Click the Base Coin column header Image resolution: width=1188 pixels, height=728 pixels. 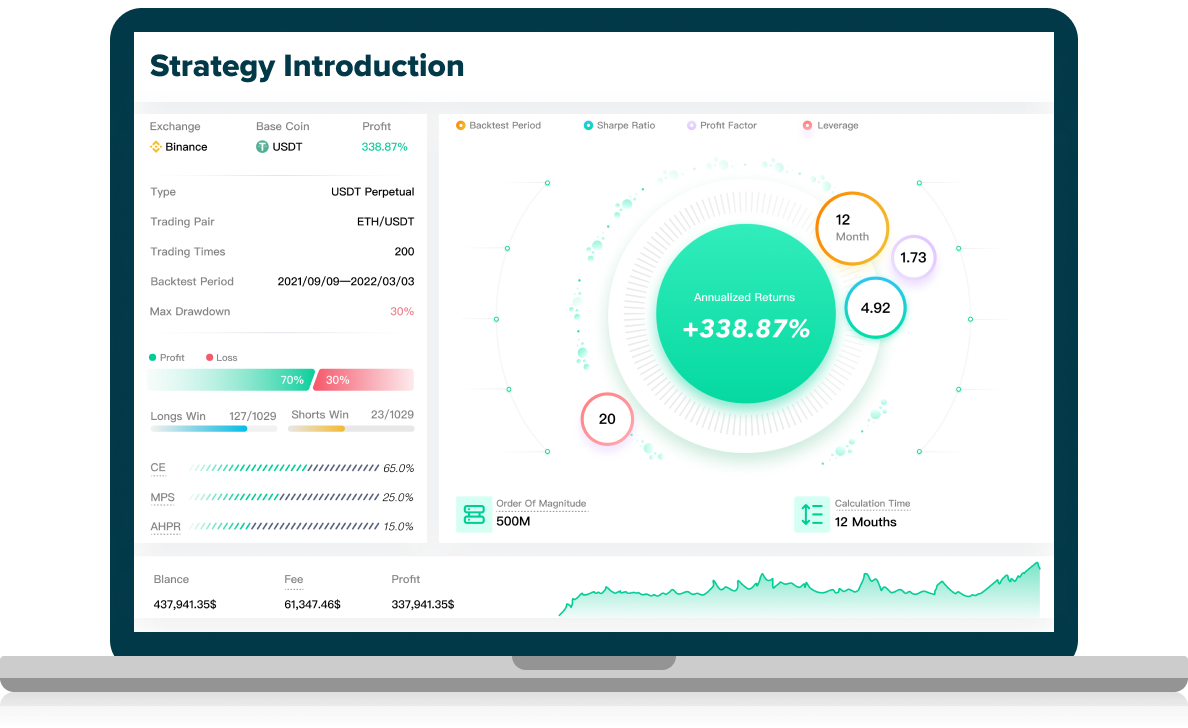pos(283,127)
